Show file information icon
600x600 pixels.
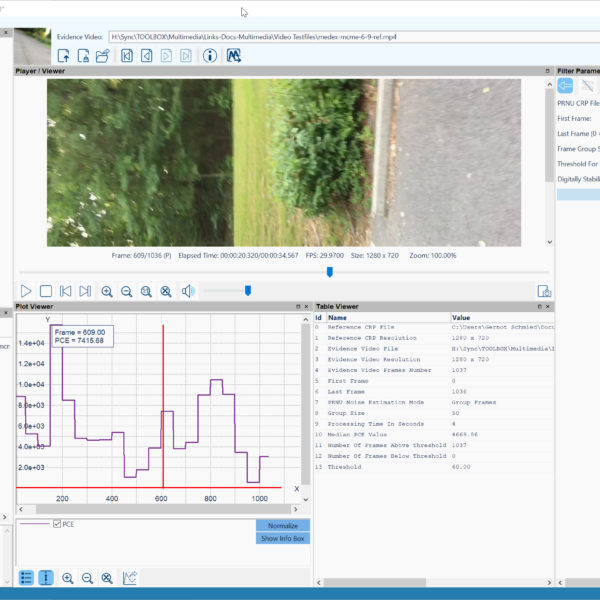pos(210,56)
